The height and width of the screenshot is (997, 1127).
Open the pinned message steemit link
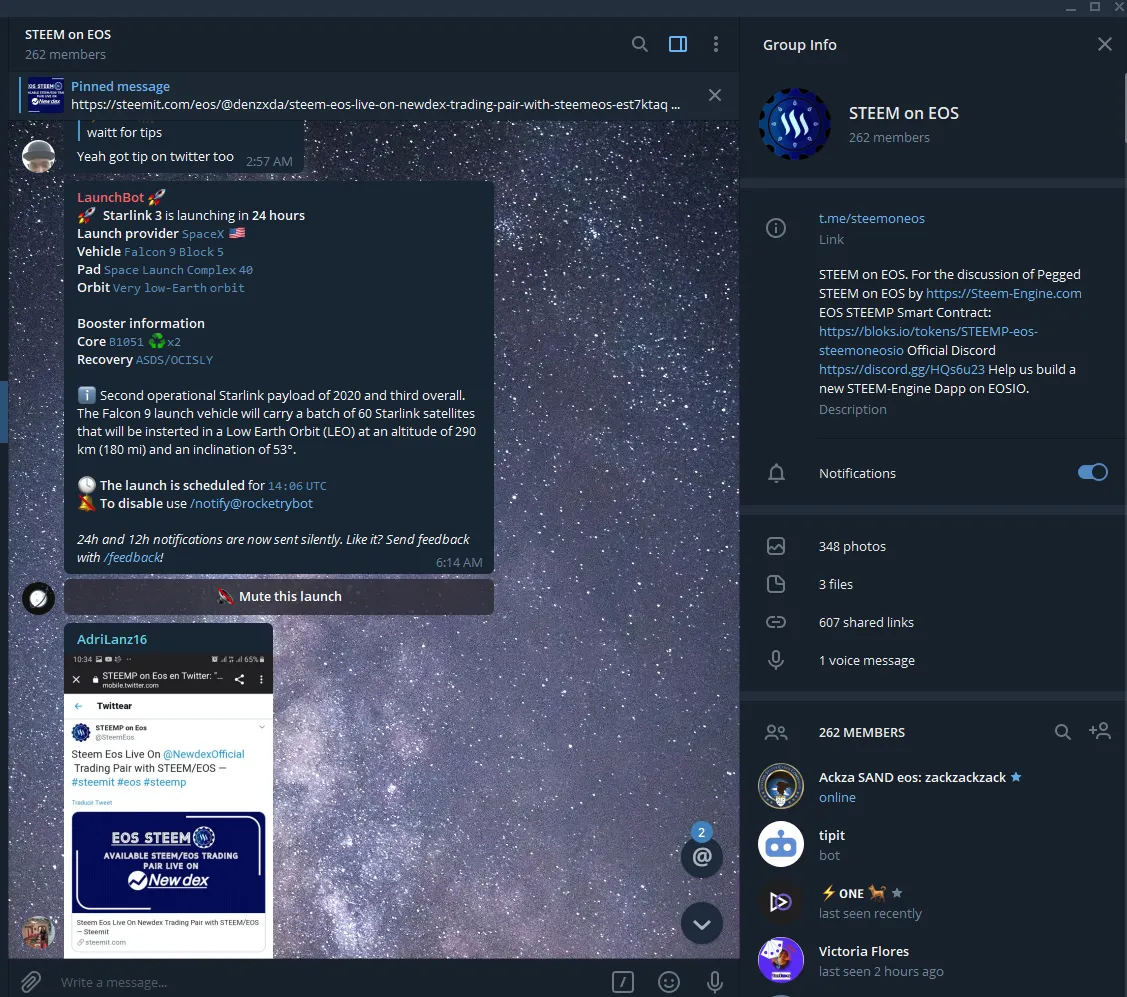click(375, 104)
